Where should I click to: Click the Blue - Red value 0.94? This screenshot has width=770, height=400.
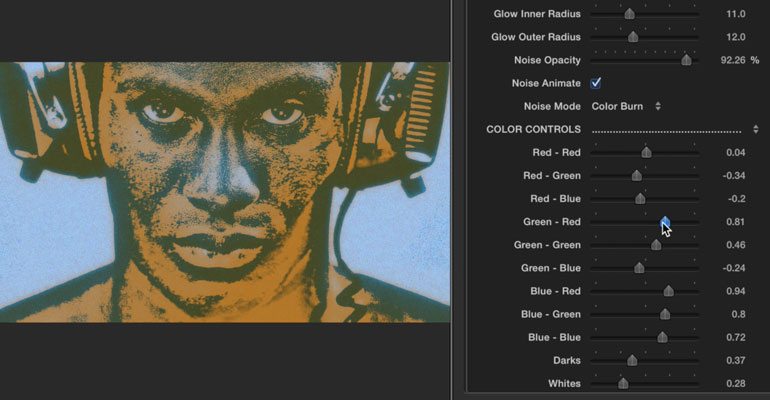[x=736, y=291]
